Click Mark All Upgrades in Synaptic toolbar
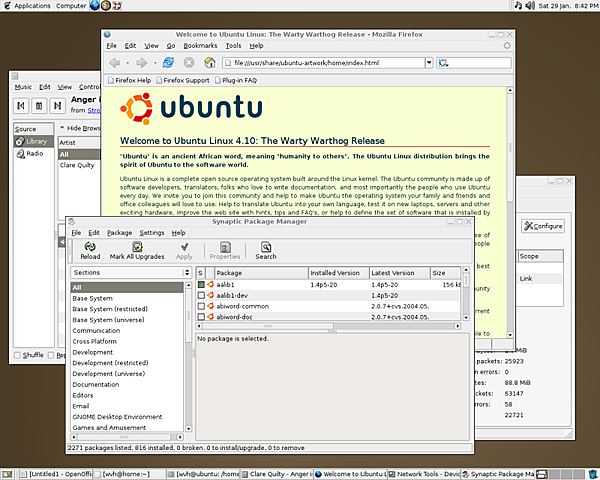Screen dimensions: 600x480 [x=137, y=251]
